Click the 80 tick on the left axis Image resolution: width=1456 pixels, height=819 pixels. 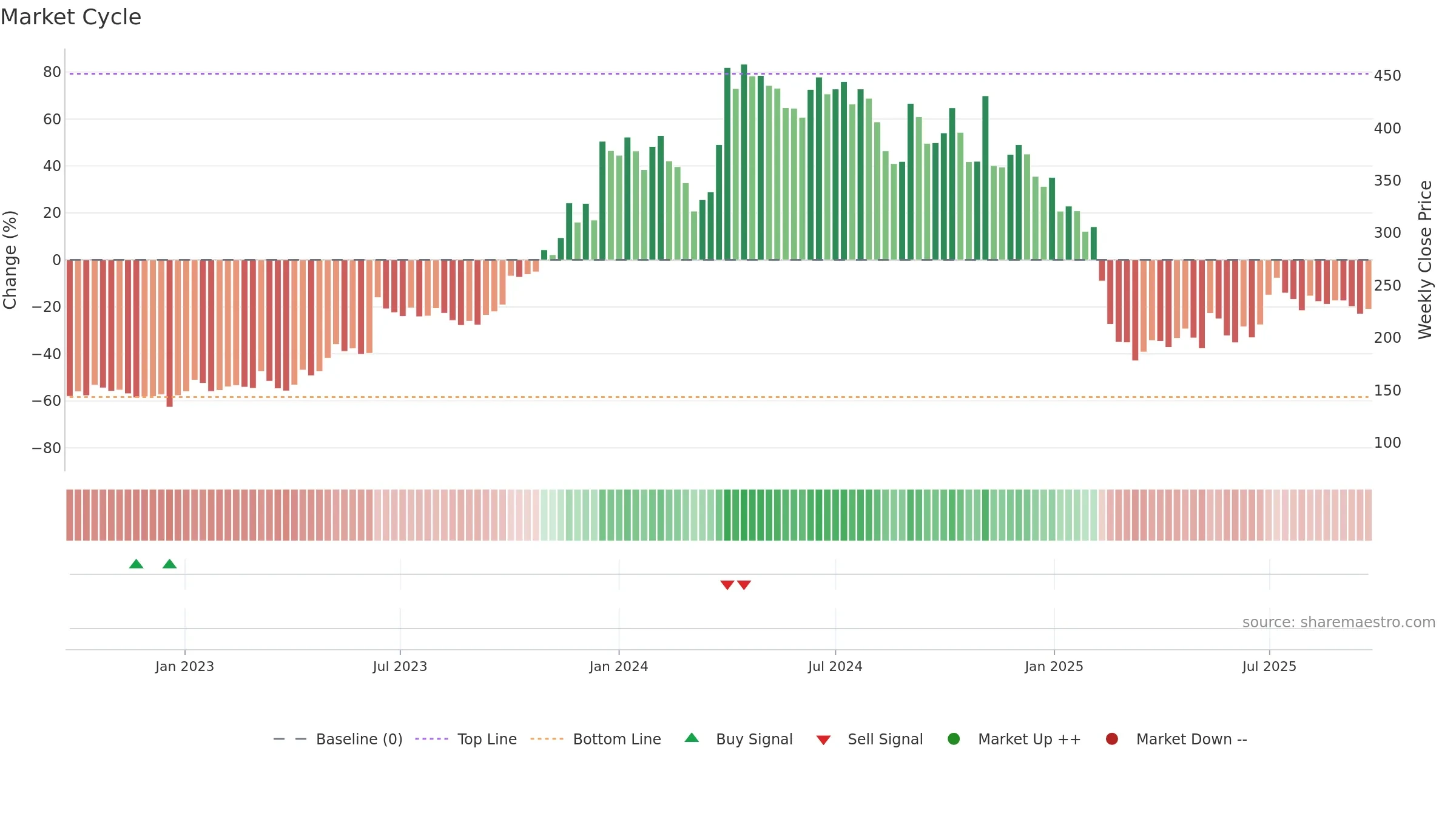pos(52,72)
